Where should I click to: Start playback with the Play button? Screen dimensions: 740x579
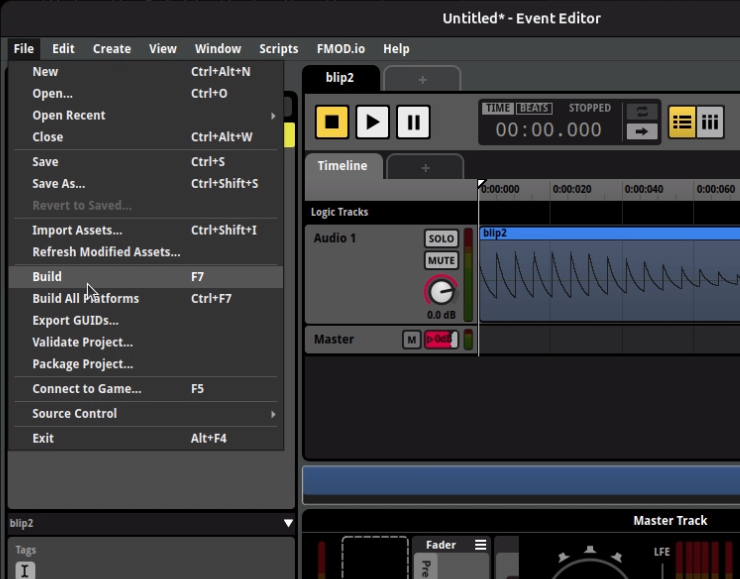click(372, 122)
